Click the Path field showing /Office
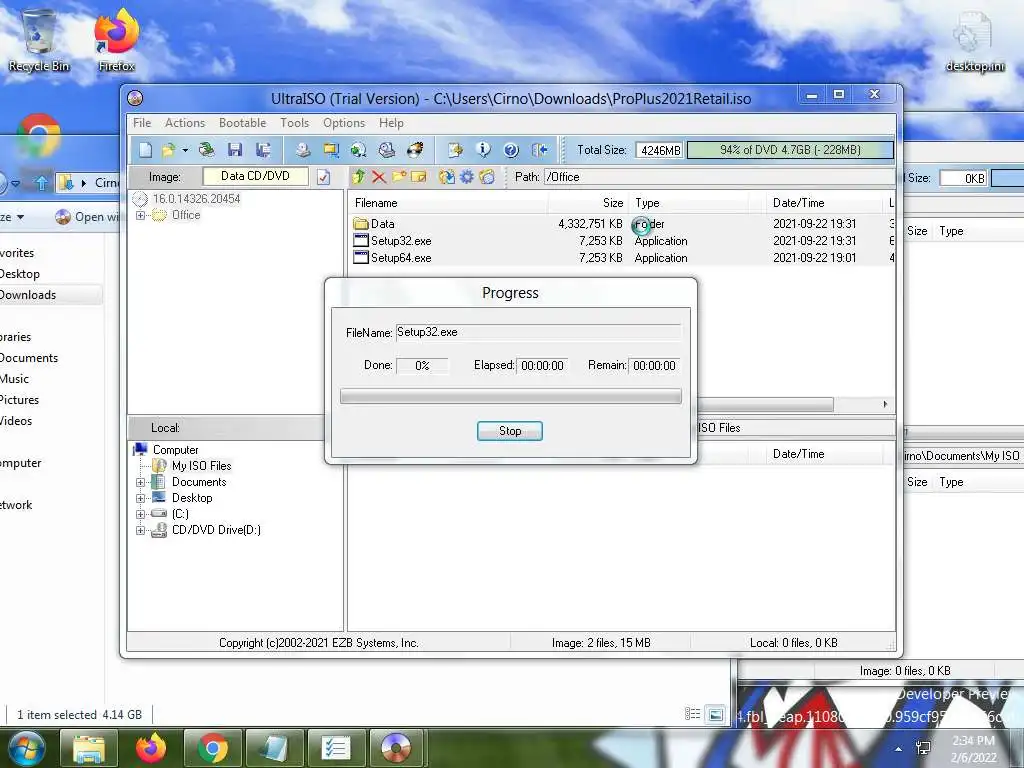This screenshot has width=1024, height=768. click(x=719, y=177)
